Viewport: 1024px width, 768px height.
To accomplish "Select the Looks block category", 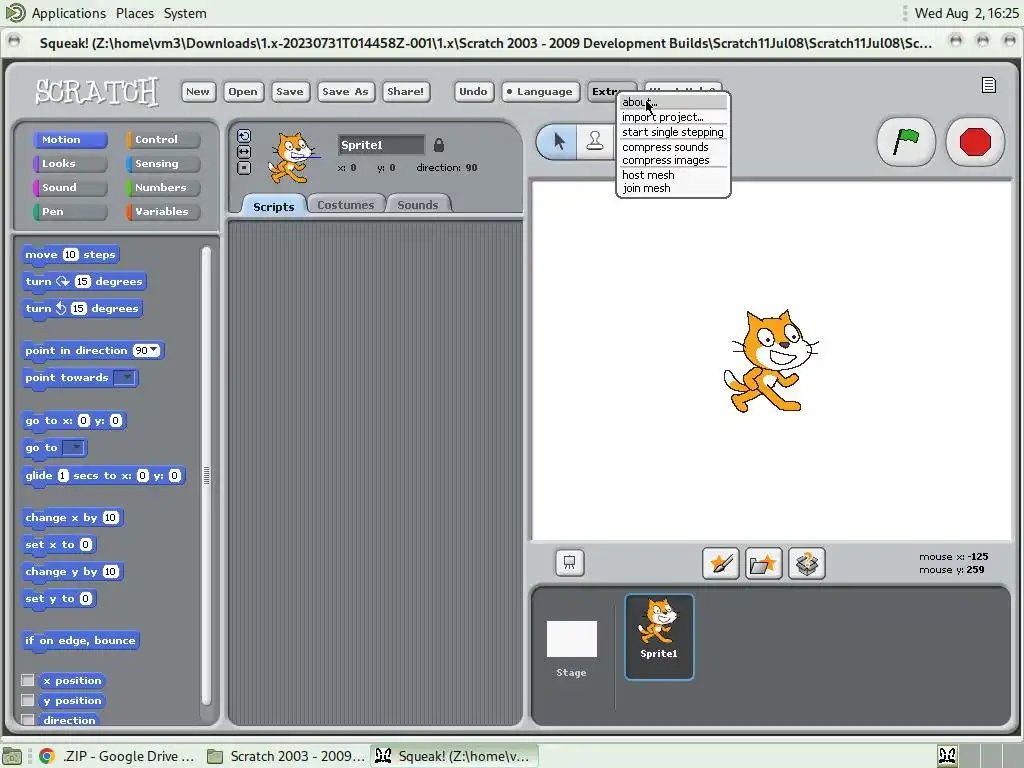I will pyautogui.click(x=70, y=164).
